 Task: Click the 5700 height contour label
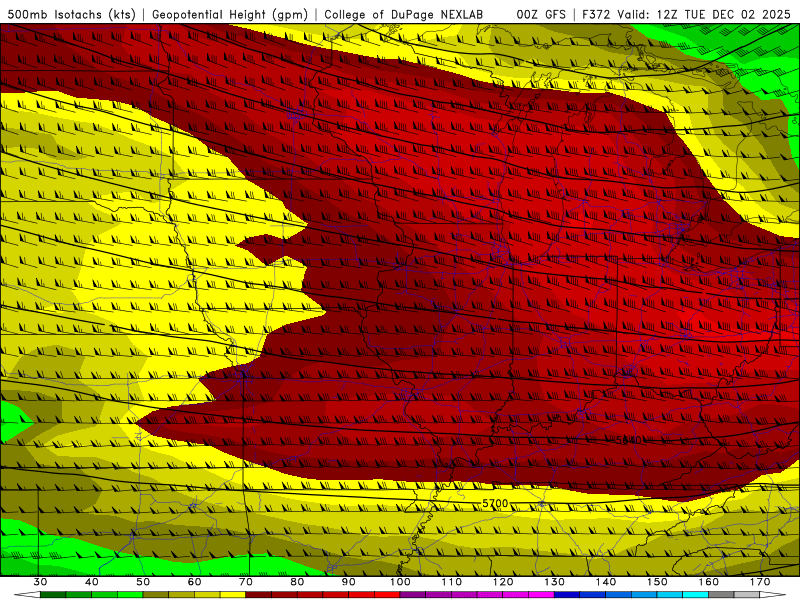(495, 504)
